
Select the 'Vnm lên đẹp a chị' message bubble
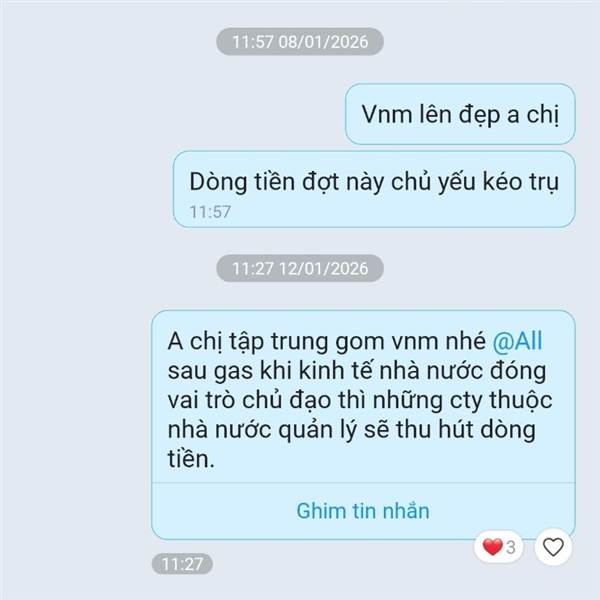[x=460, y=114]
